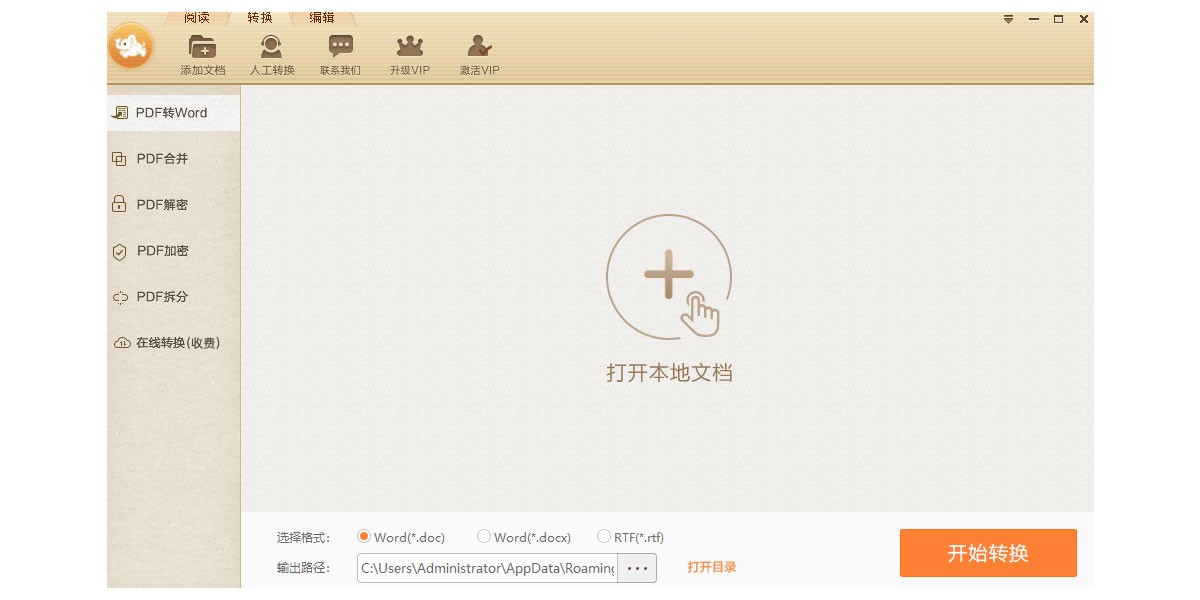1200x600 pixels.
Task: Switch to the 编辑 (Edit) tab
Action: (322, 18)
